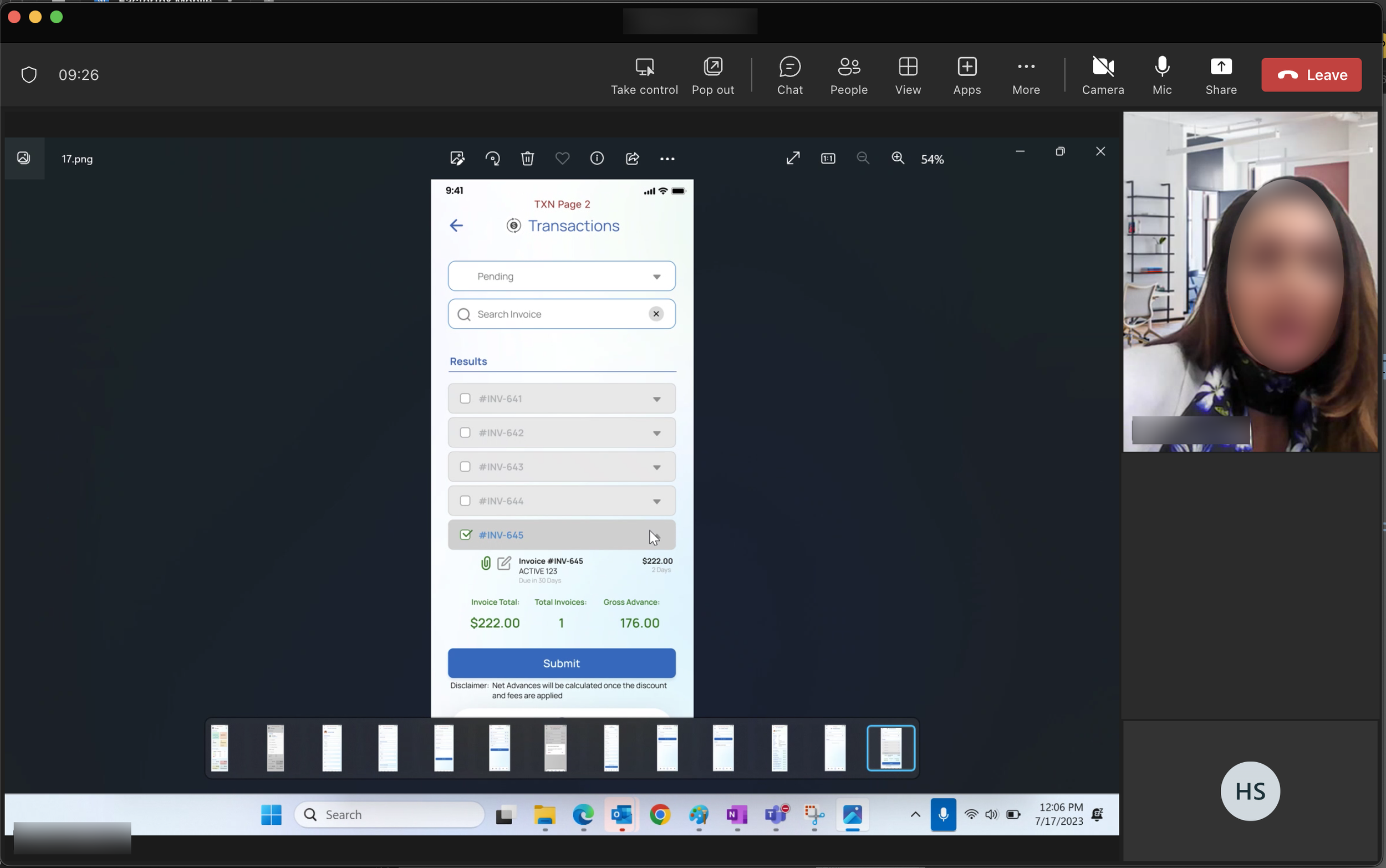Expand the #INV-642 row arrow

tap(656, 433)
